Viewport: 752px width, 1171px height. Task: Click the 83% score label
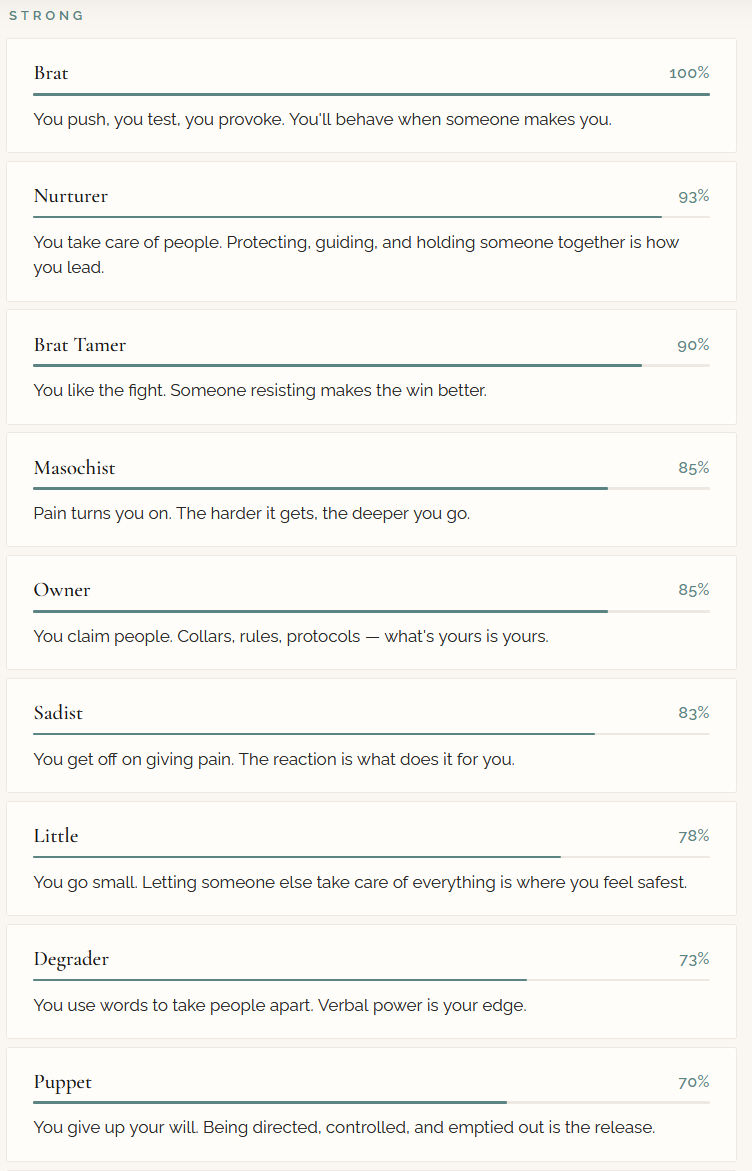tap(693, 713)
